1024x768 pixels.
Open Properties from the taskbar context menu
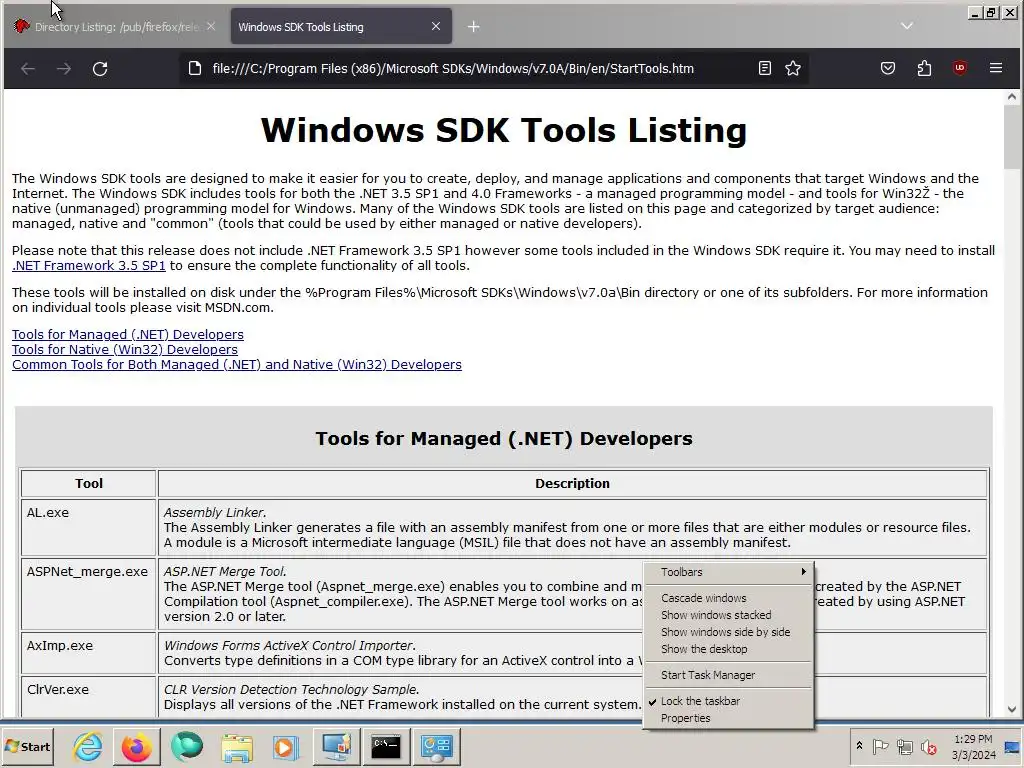click(728, 718)
